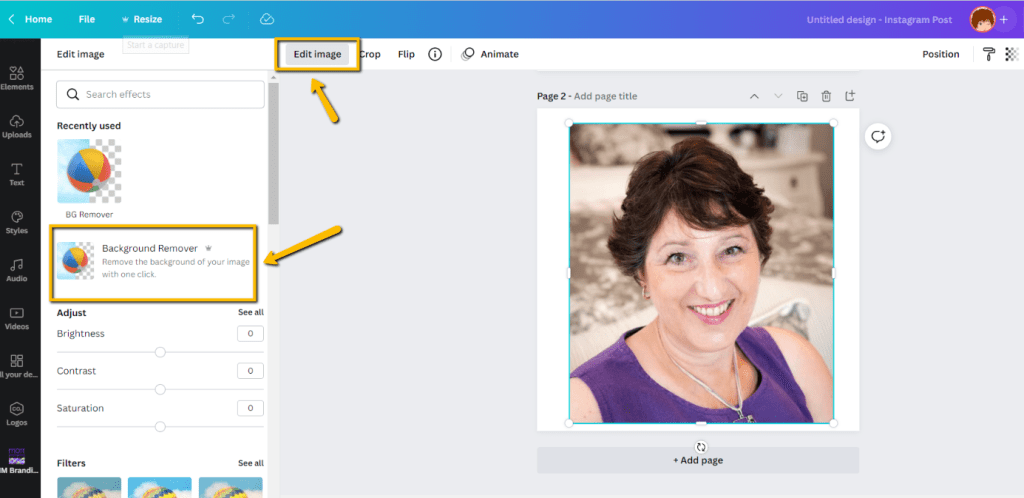The image size is (1024, 498).
Task: Open the Uploads sidebar panel
Action: pyautogui.click(x=16, y=126)
